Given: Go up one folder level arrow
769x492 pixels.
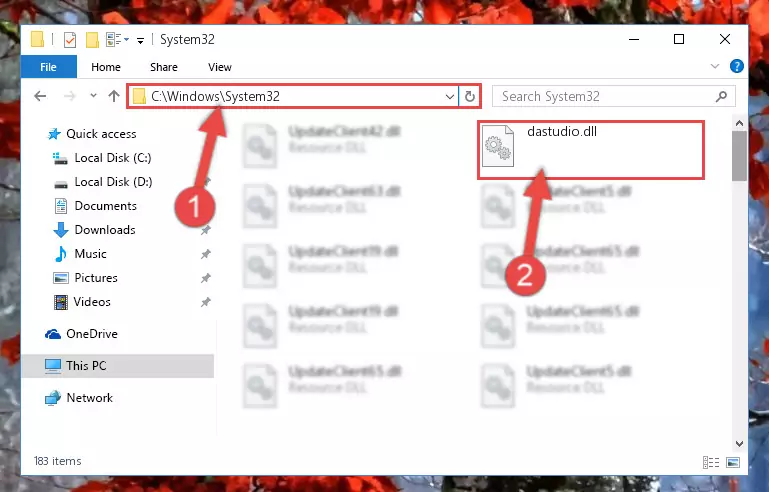Looking at the screenshot, I should pos(114,96).
